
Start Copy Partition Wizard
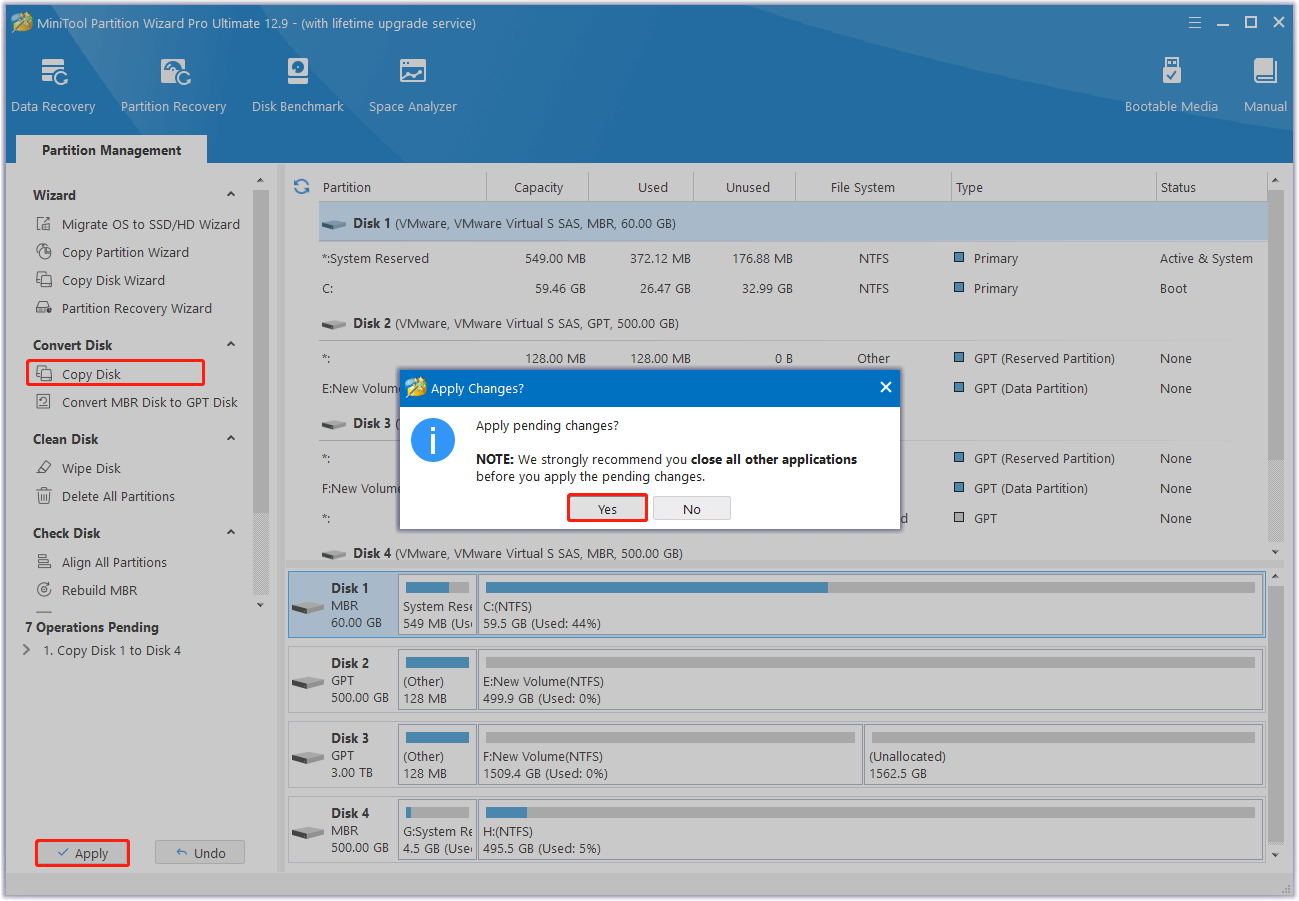(112, 252)
